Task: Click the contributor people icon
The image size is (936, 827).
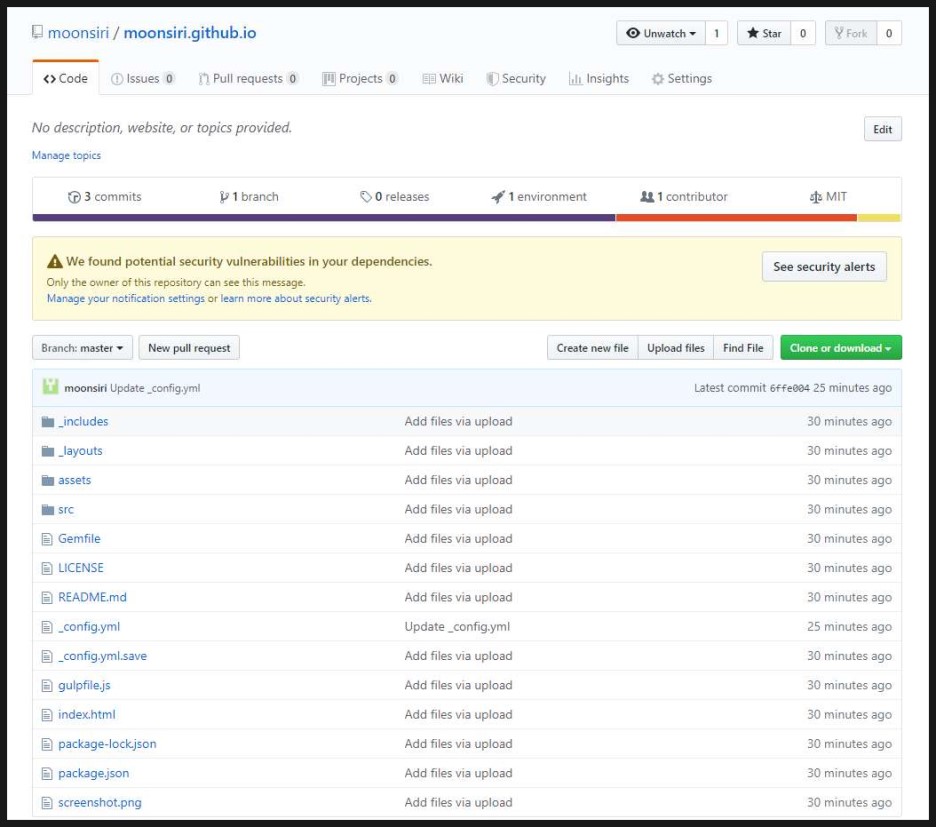Action: (x=647, y=196)
